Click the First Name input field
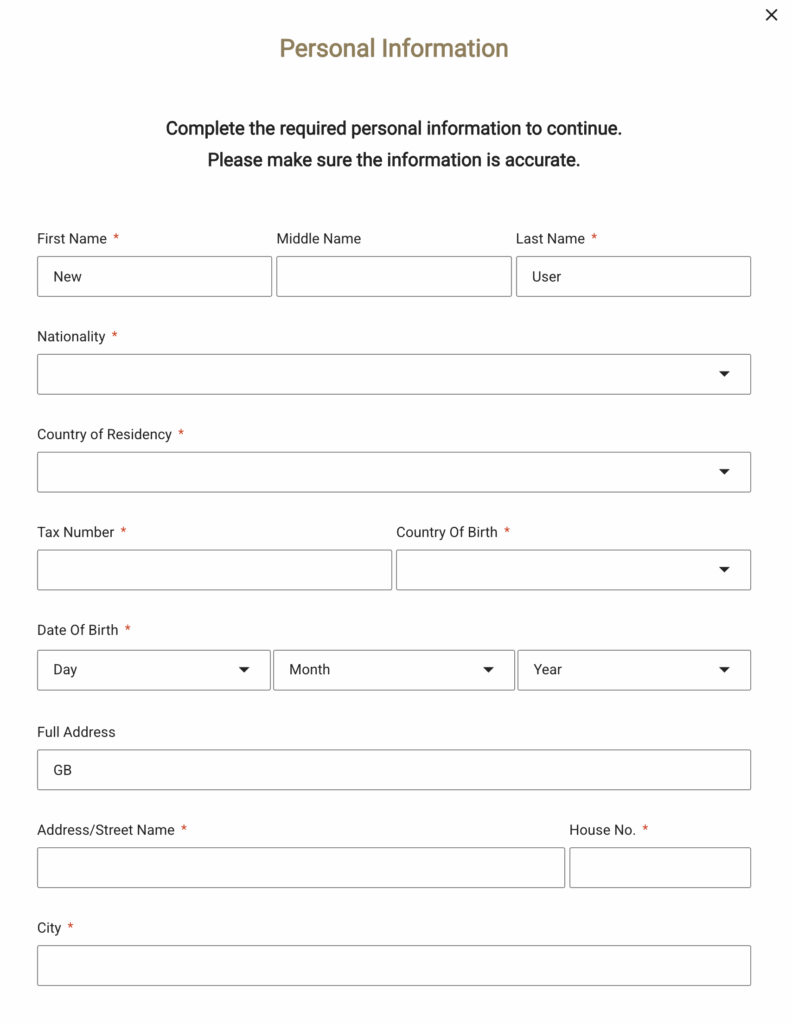The height and width of the screenshot is (1024, 792). pos(154,277)
